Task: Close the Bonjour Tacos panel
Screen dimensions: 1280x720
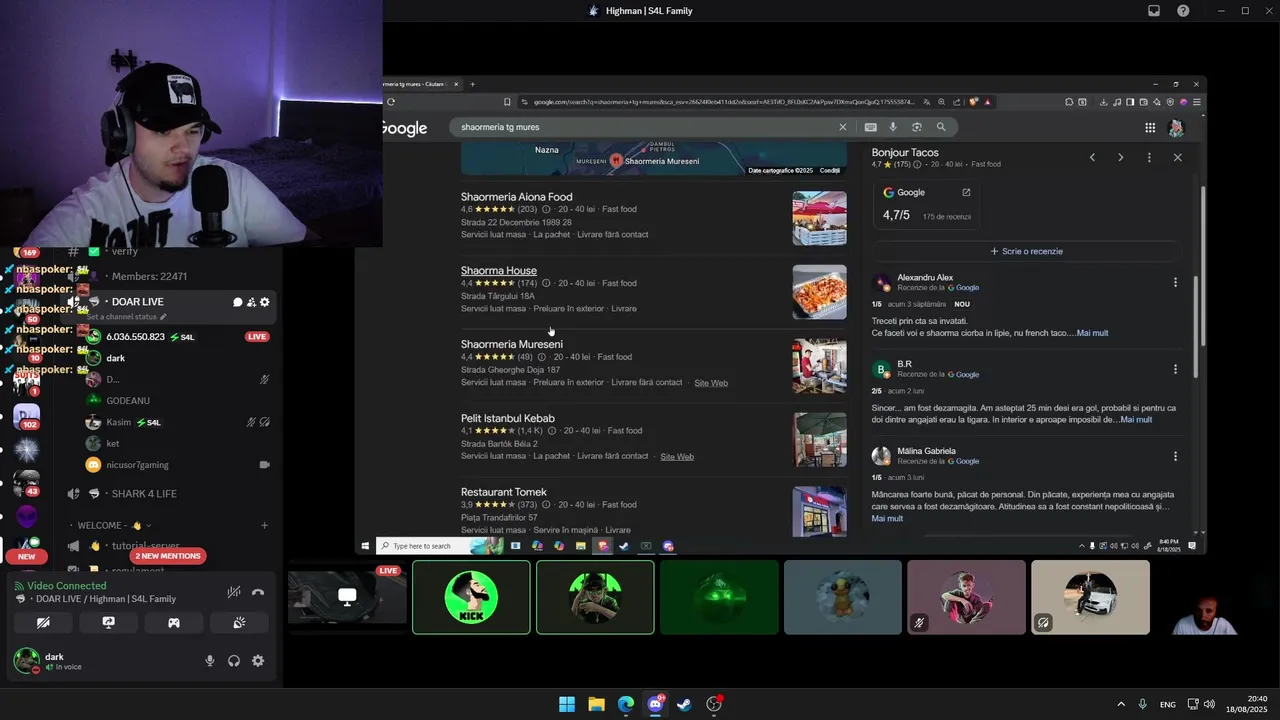Action: [x=1177, y=158]
